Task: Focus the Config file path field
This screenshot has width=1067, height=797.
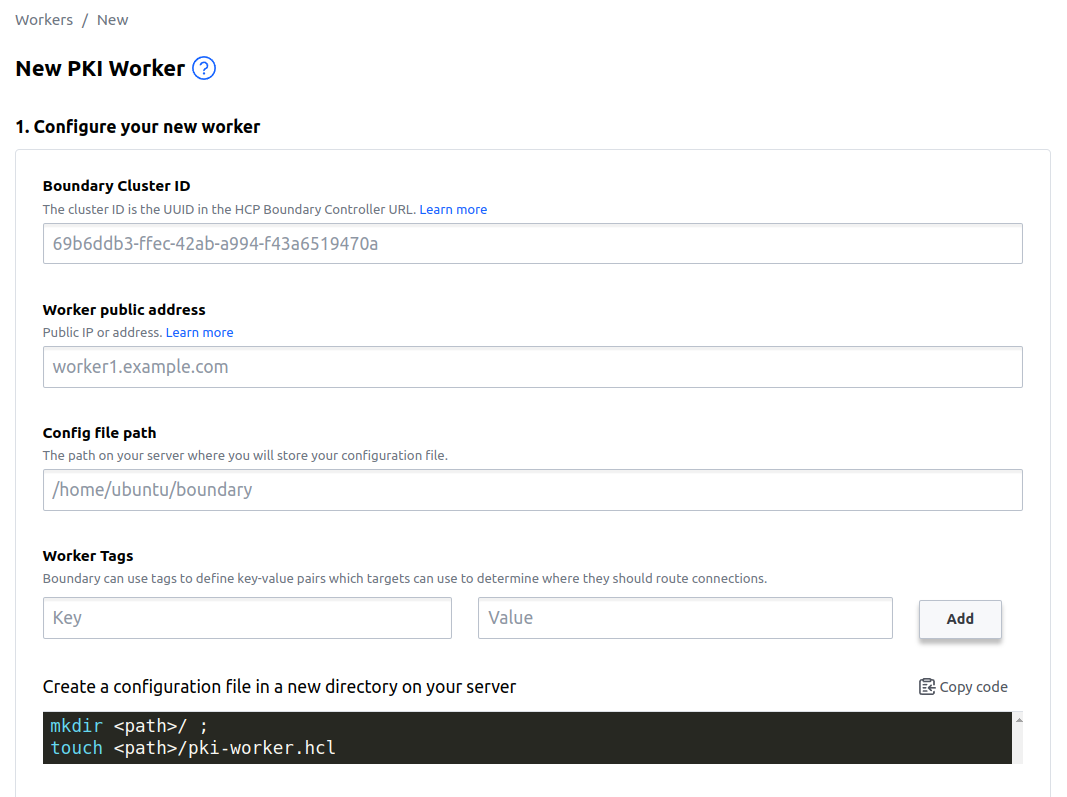Action: pos(532,490)
